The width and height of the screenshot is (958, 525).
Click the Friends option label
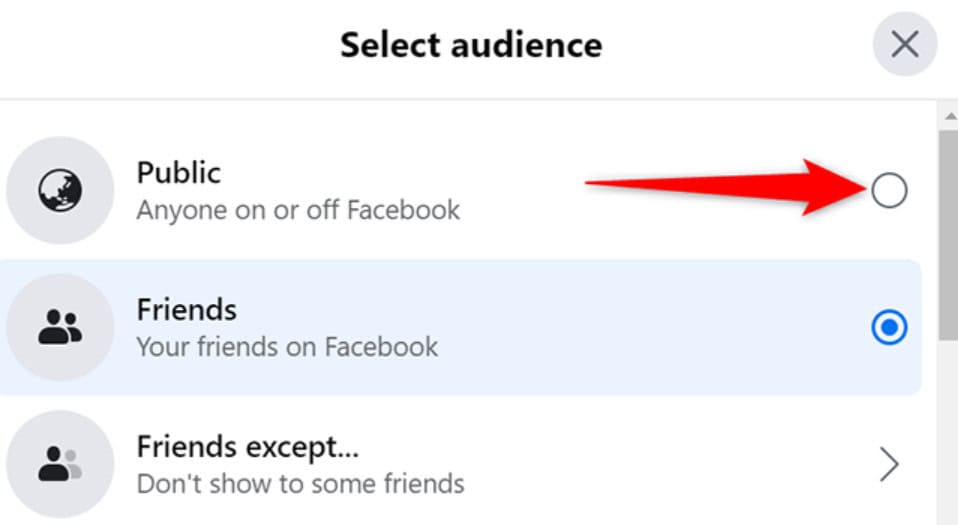(x=186, y=309)
